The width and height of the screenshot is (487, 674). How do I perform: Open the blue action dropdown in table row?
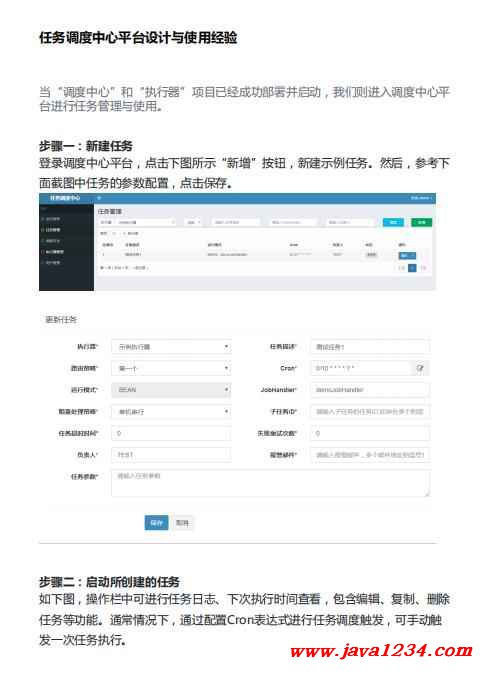point(407,255)
